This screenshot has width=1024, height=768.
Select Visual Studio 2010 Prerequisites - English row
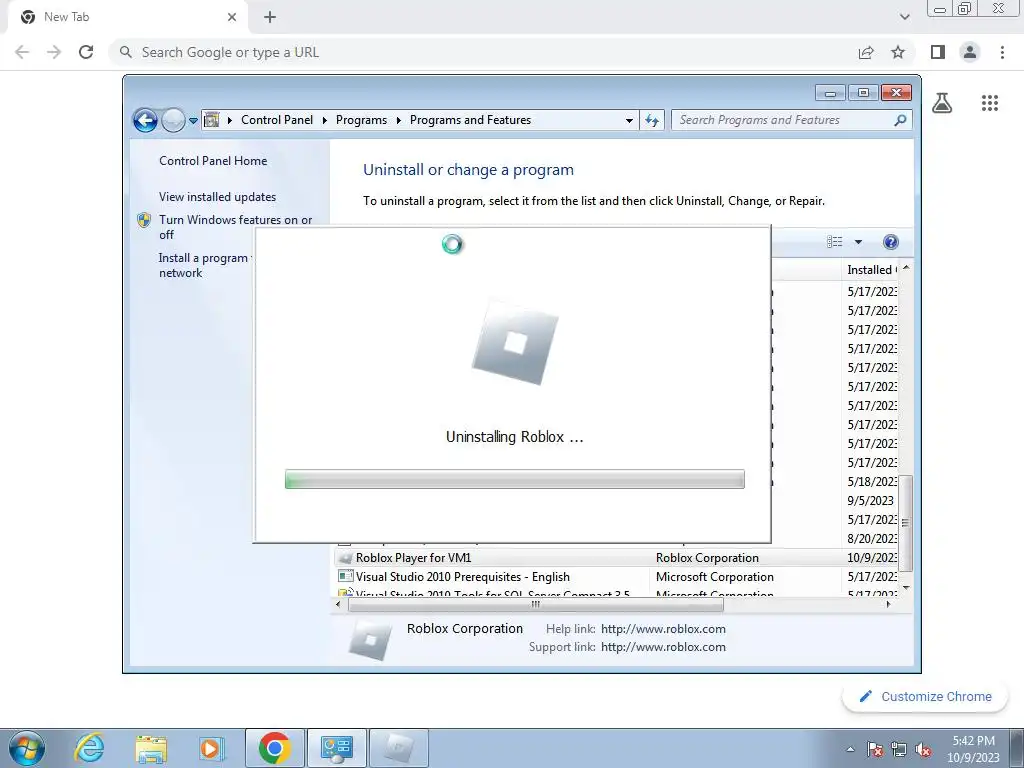[617, 577]
